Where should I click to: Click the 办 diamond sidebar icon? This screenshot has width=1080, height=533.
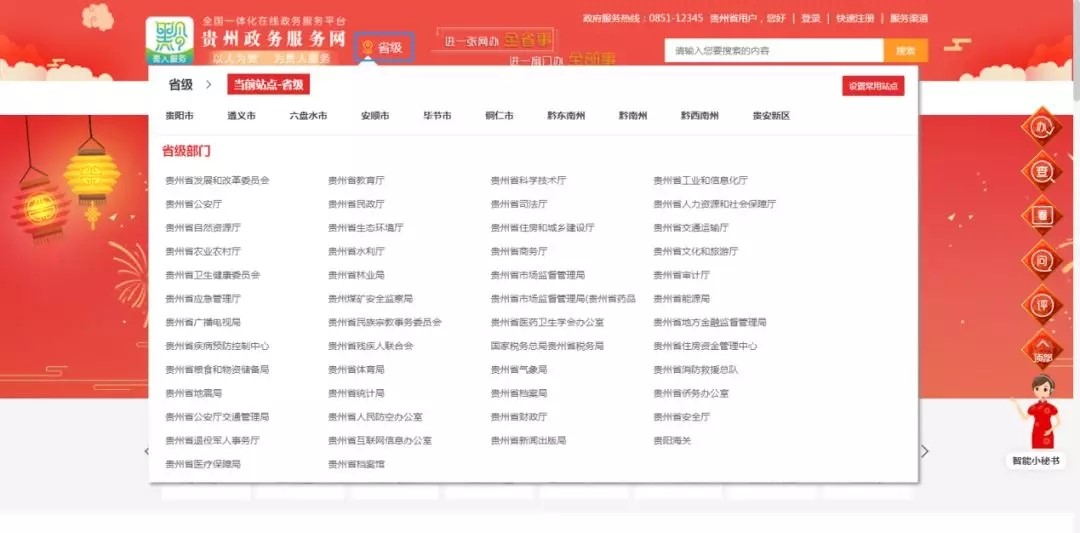pos(1041,126)
